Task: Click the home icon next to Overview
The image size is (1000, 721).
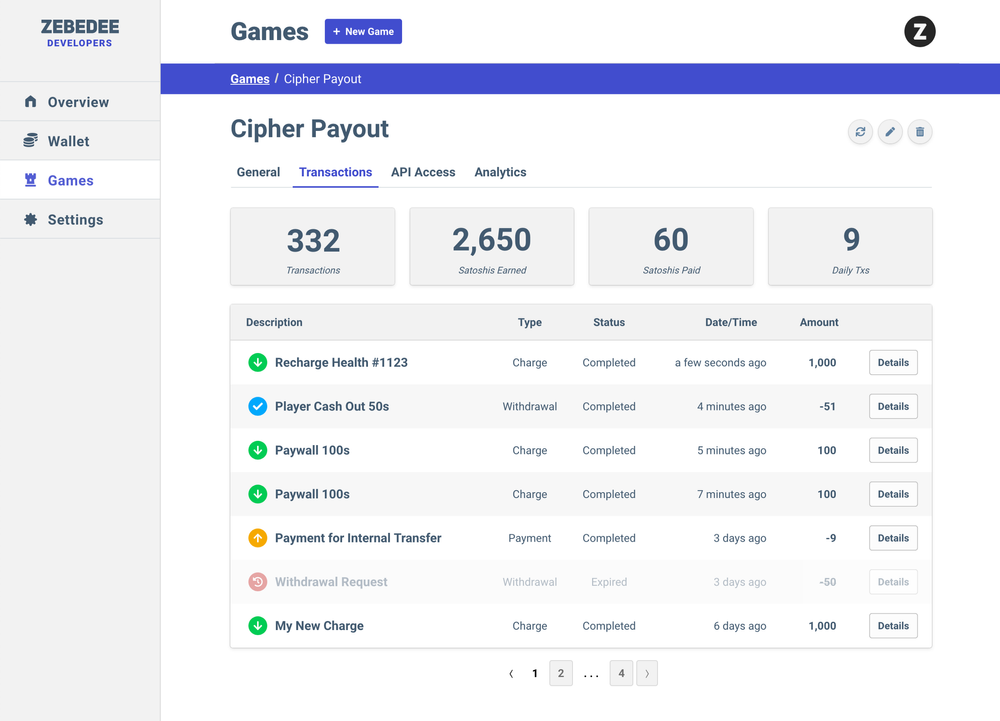Action: click(29, 101)
